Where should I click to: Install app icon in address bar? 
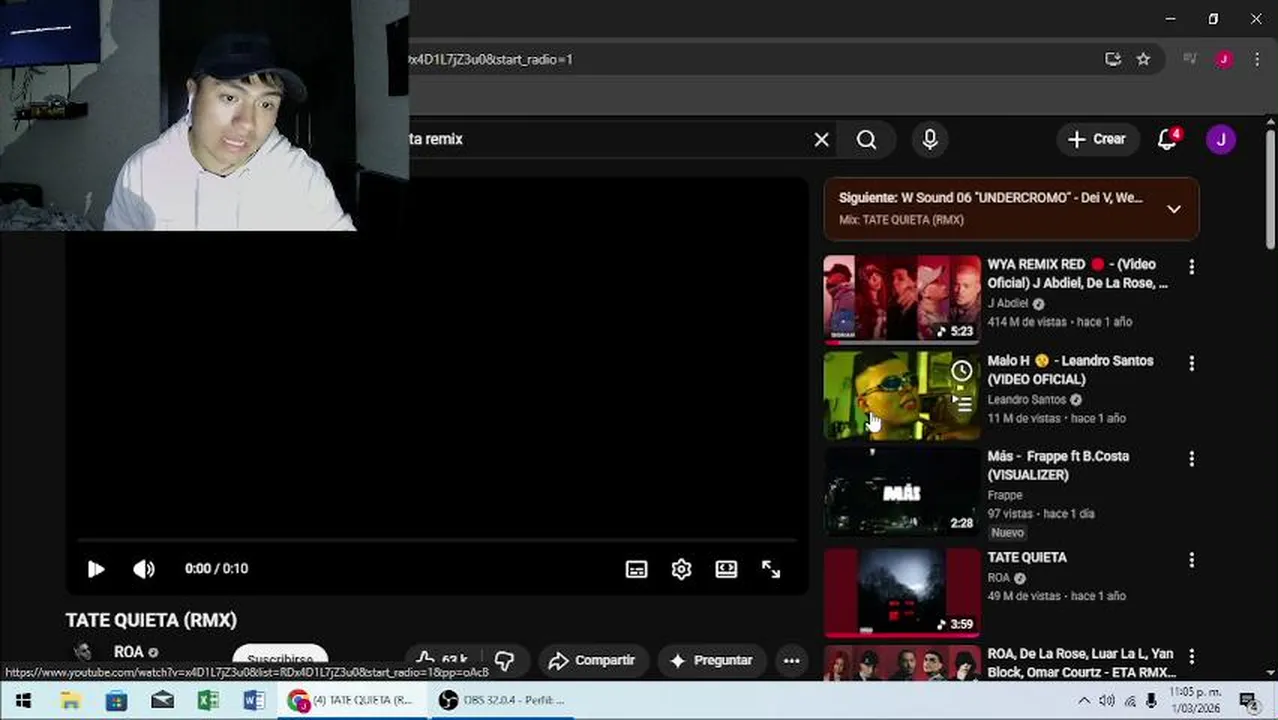click(x=1112, y=59)
